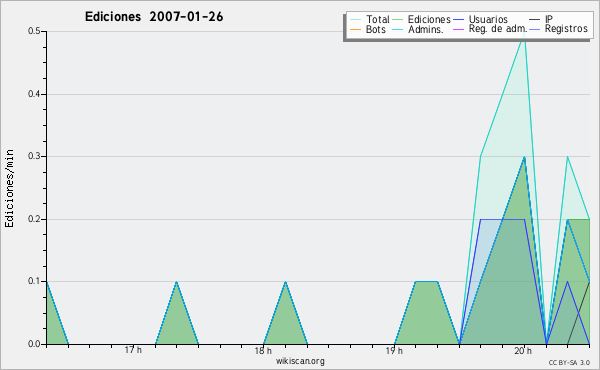Click the Ediciones legend entry
Screen dimensions: 600x370
click(x=422, y=19)
